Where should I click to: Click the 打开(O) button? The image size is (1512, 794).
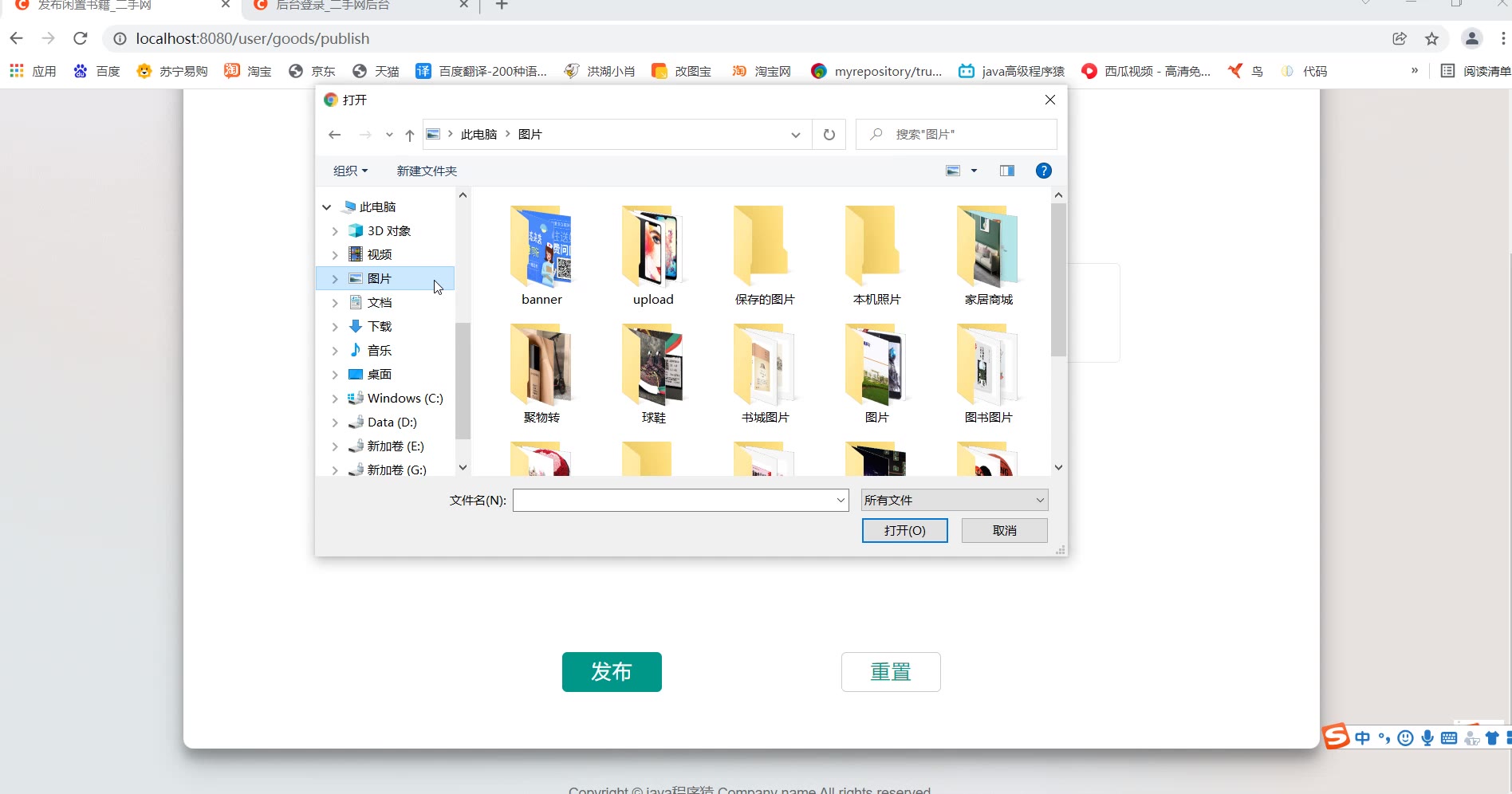tap(905, 530)
